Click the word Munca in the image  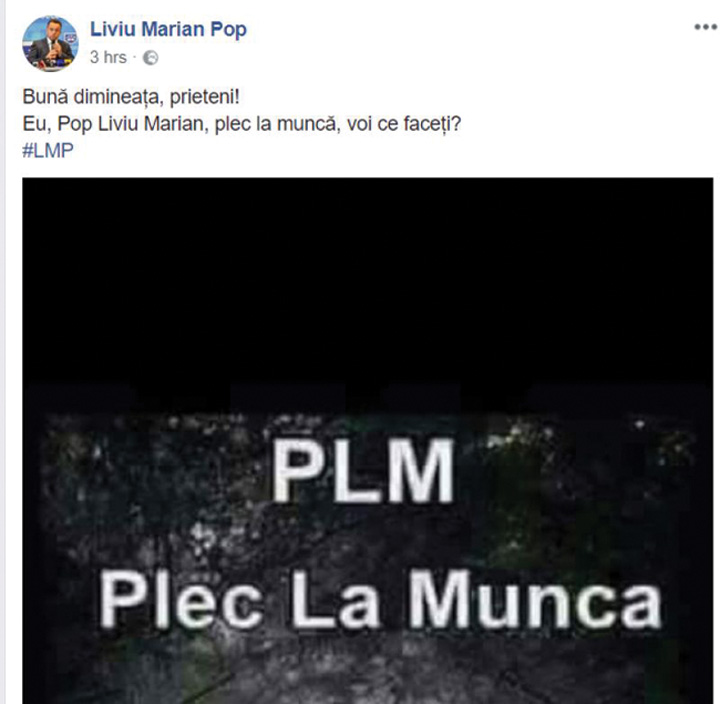point(535,600)
